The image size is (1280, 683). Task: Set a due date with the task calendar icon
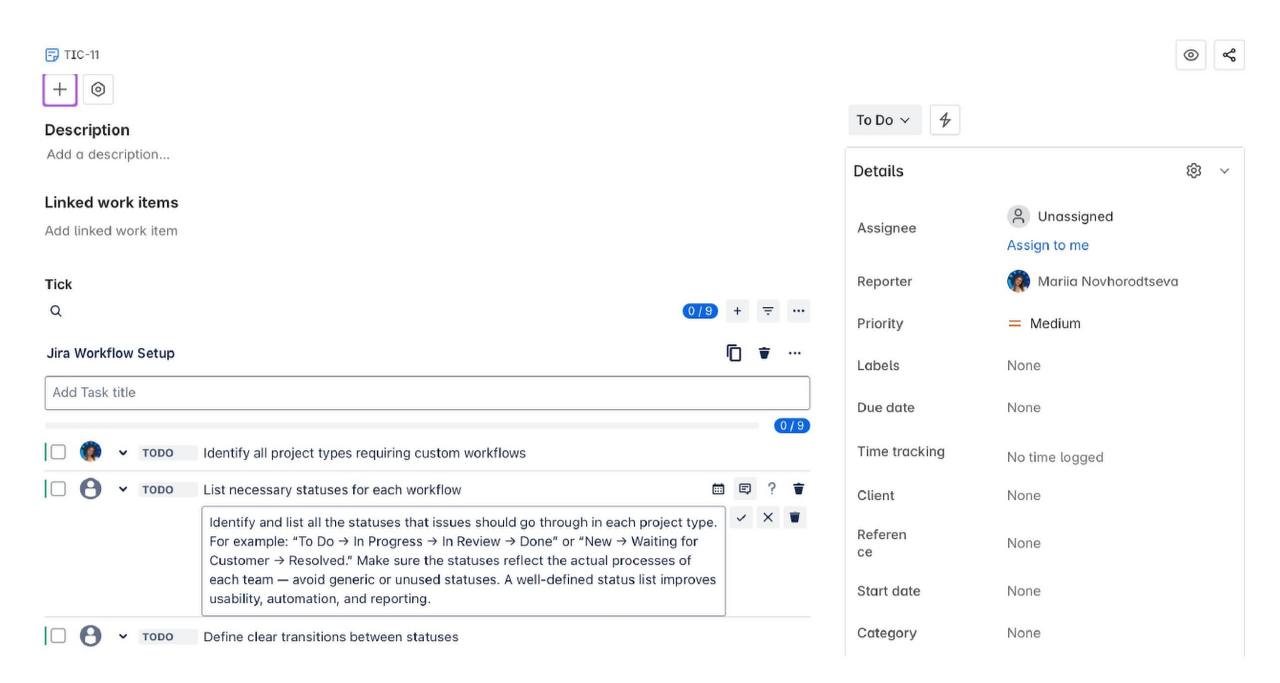718,489
